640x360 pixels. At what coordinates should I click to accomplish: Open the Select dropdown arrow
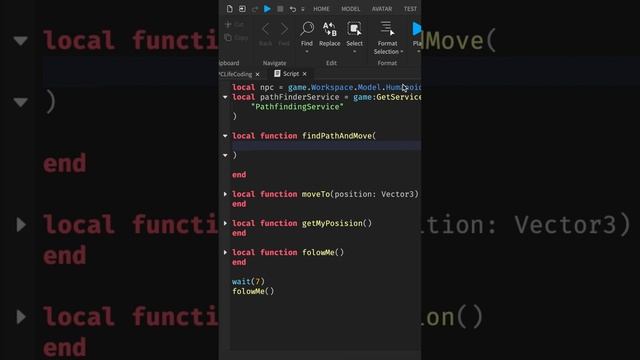coord(354,52)
